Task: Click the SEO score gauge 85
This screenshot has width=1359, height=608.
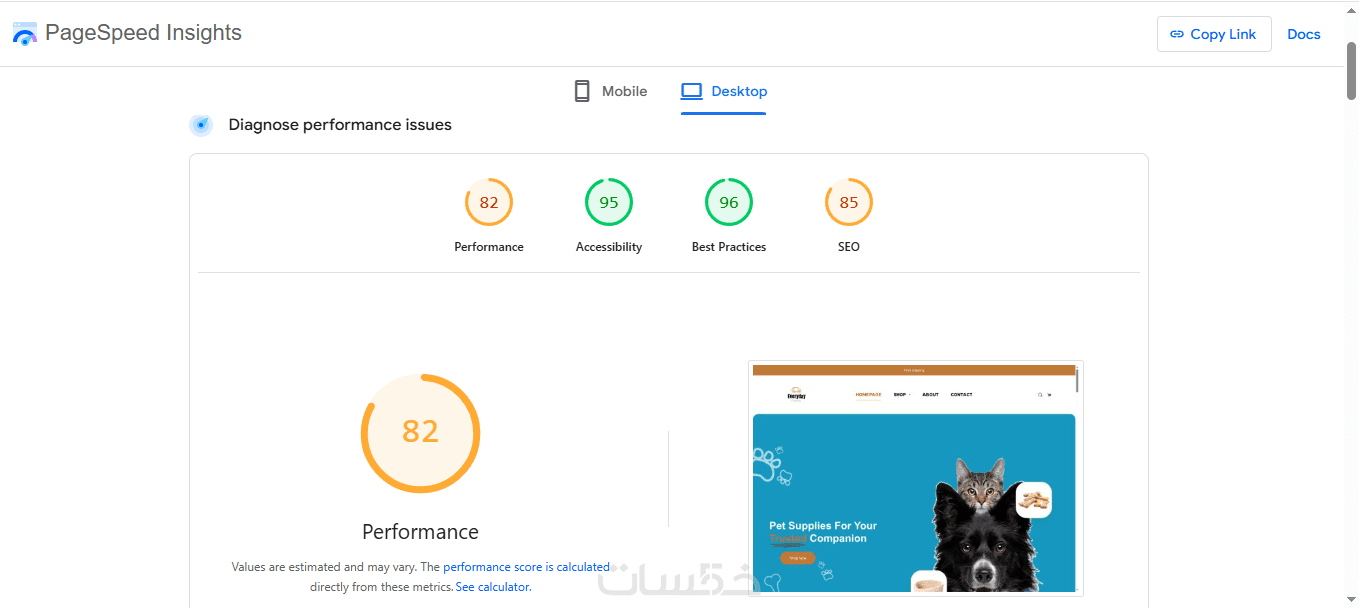Action: pyautogui.click(x=849, y=202)
